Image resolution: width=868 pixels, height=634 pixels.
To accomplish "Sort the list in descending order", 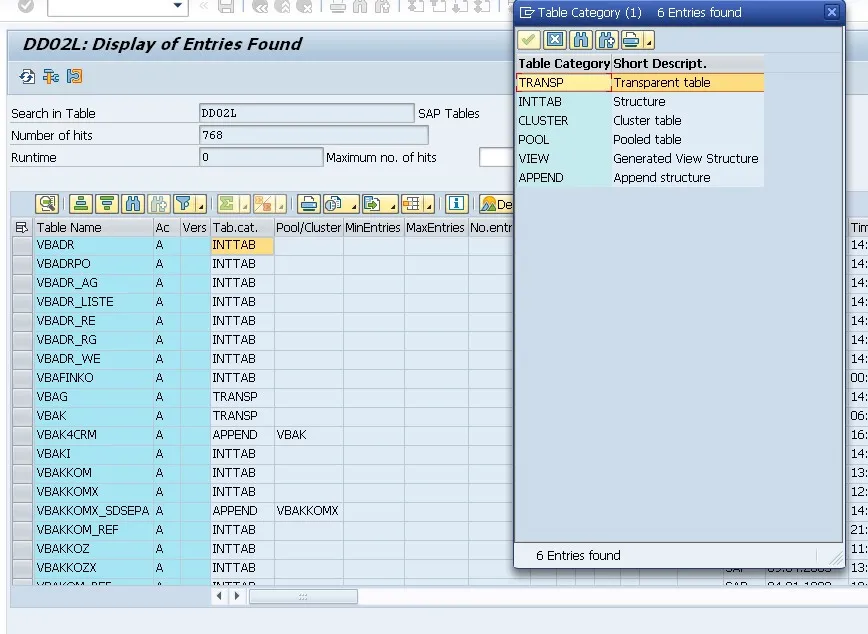I will click(x=107, y=204).
